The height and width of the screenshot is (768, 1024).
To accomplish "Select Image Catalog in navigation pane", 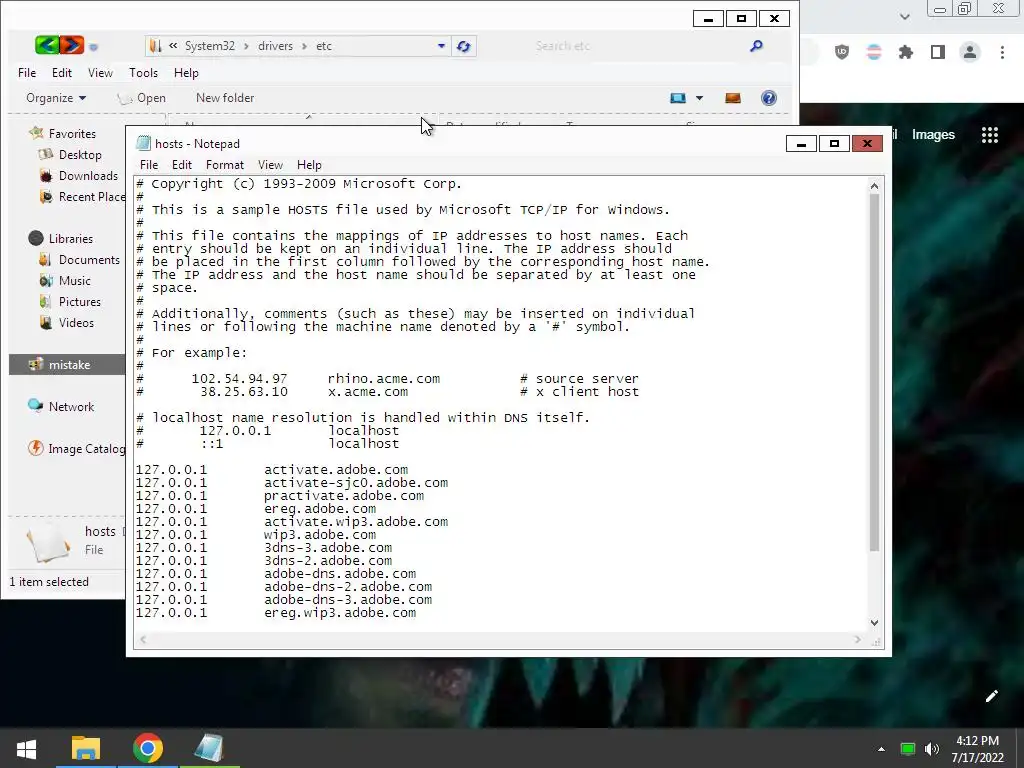I will [77, 449].
